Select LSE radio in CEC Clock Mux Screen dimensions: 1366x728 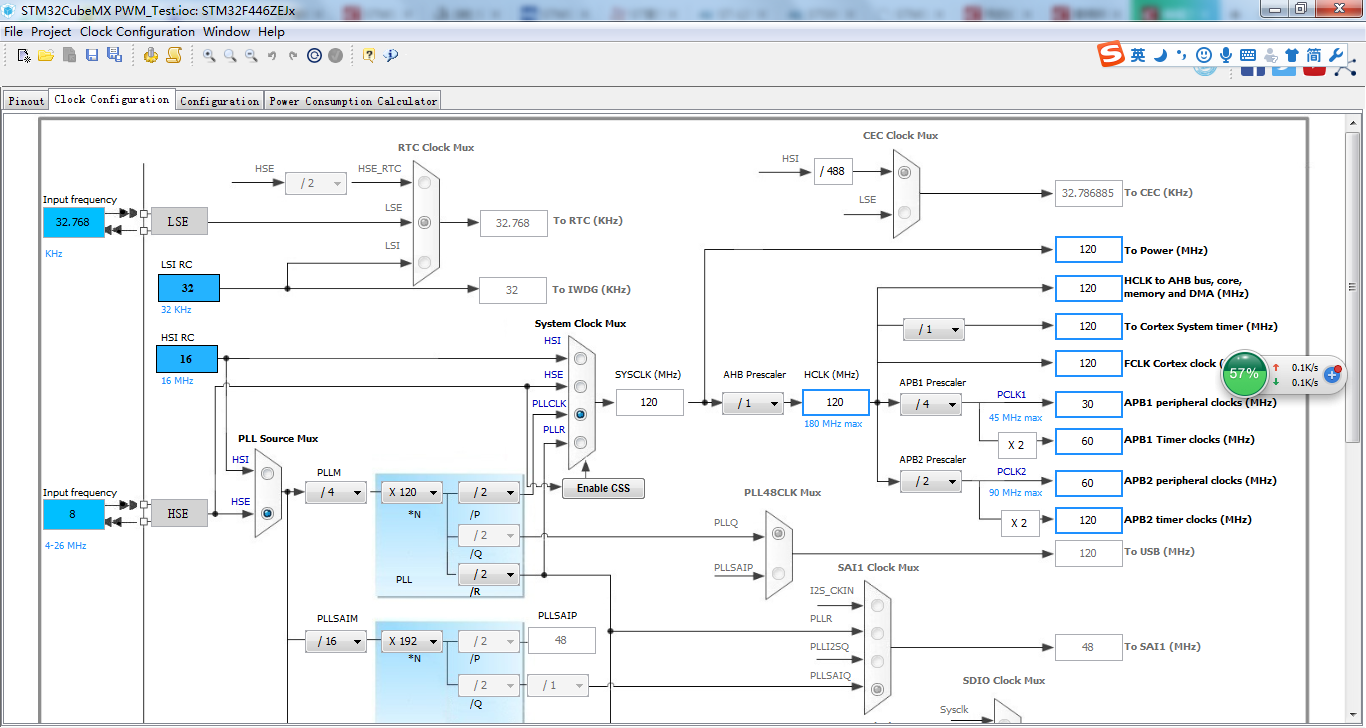point(905,212)
